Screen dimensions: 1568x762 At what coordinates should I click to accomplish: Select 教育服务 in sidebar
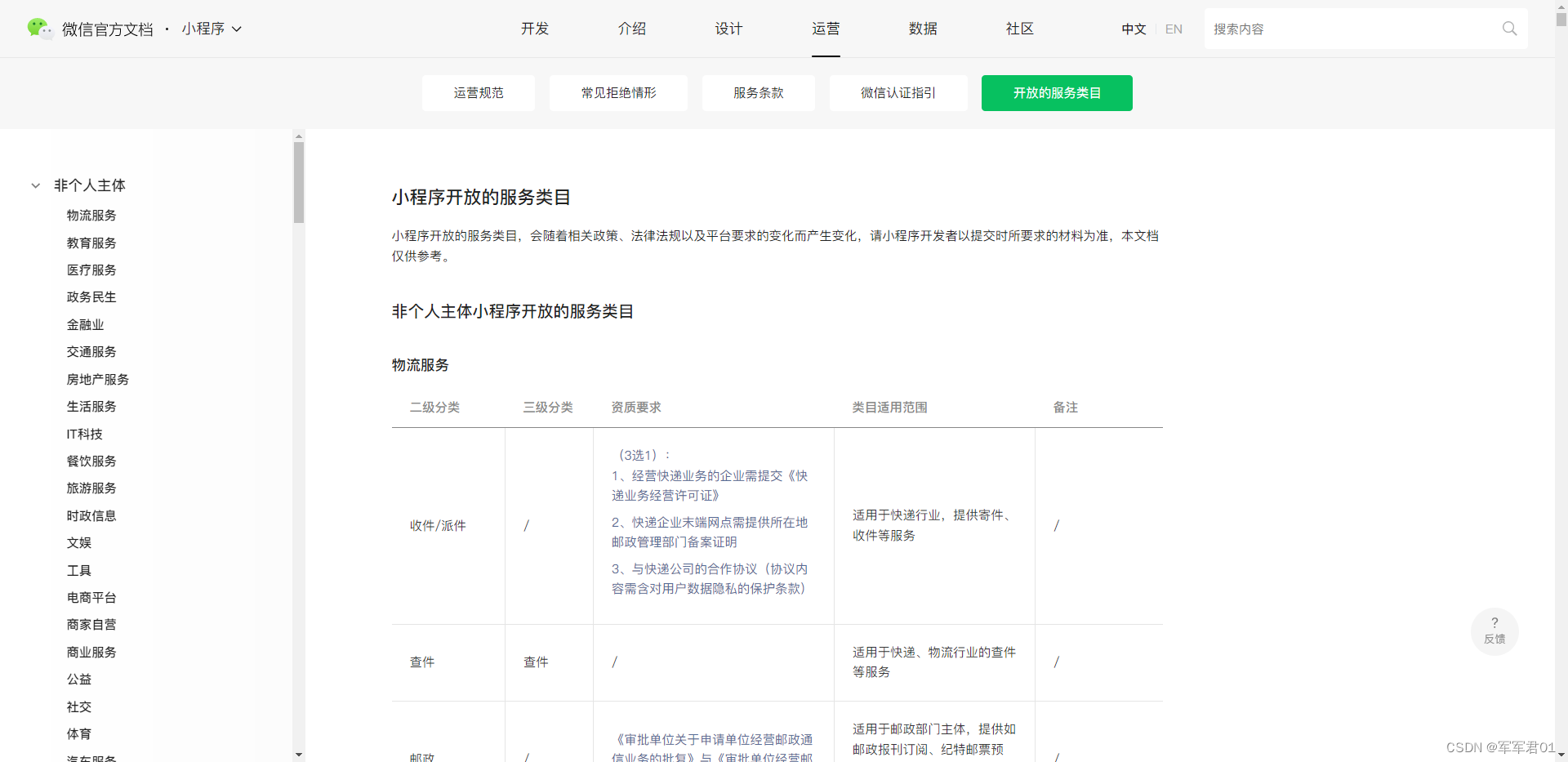(91, 243)
